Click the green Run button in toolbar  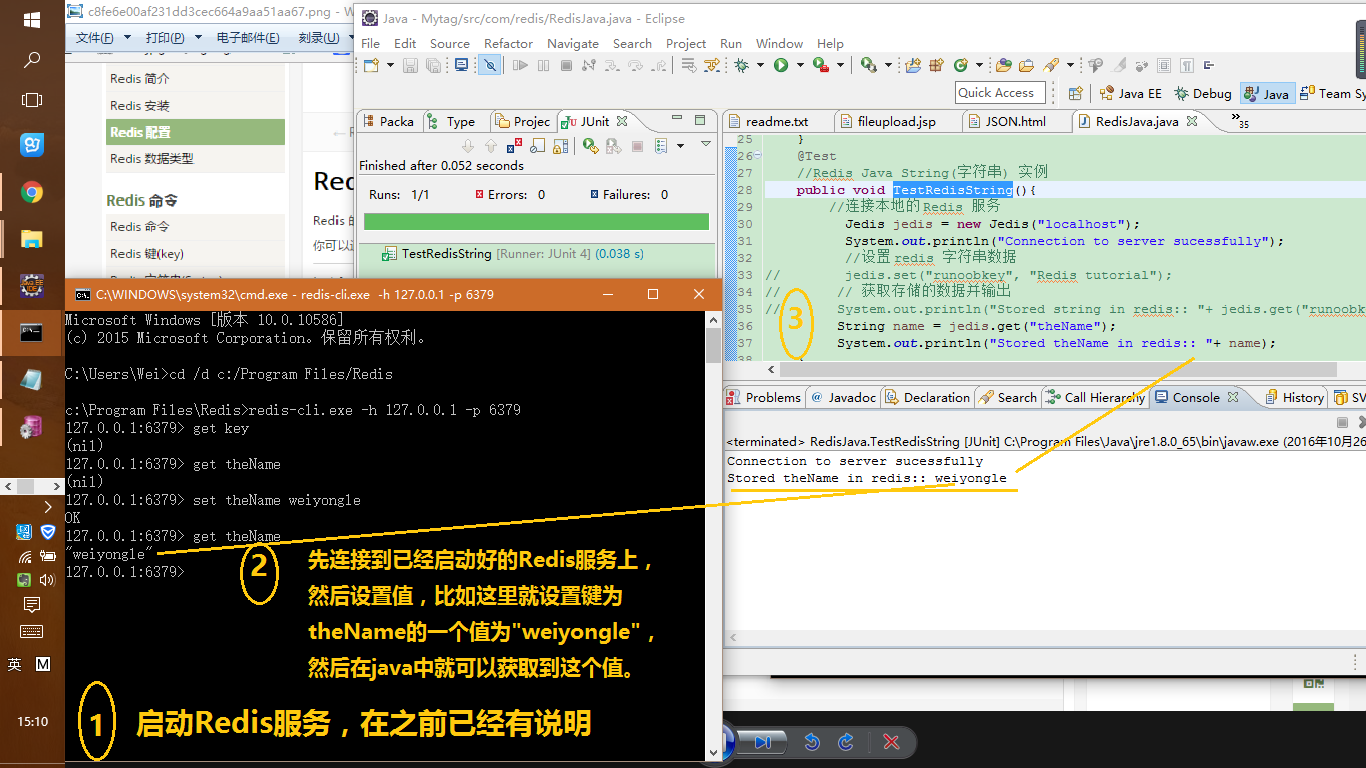coord(780,65)
